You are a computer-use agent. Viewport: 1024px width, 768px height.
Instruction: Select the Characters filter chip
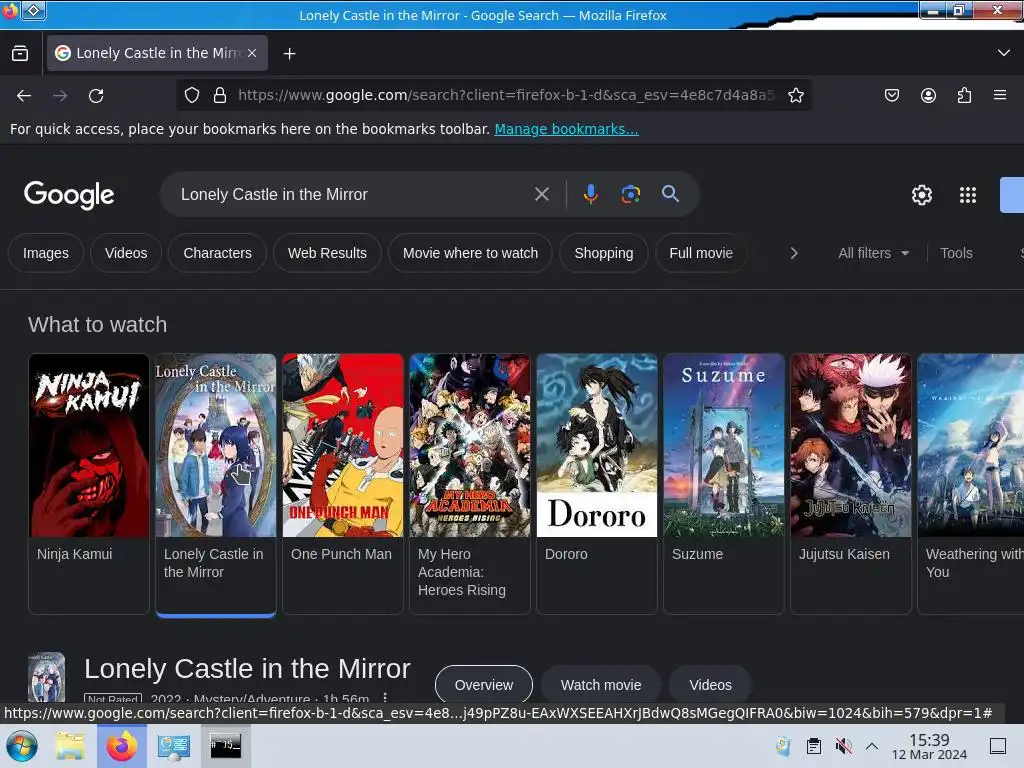[217, 253]
